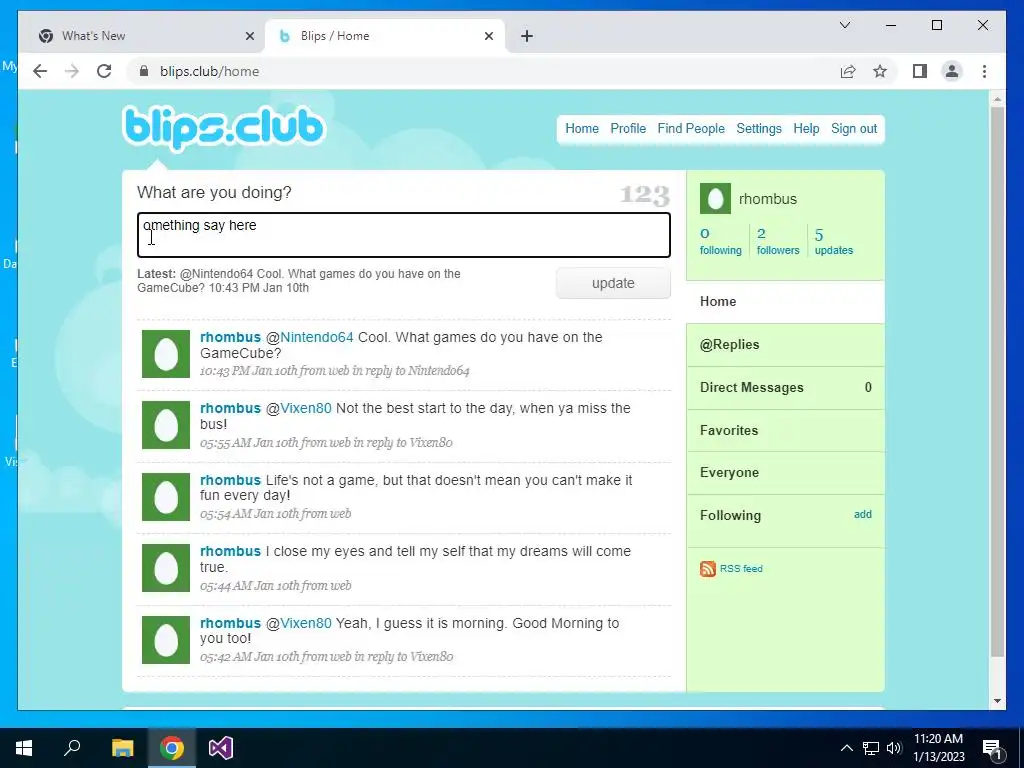Click rhombus name on the dreams post
The width and height of the screenshot is (1024, 768).
click(230, 551)
